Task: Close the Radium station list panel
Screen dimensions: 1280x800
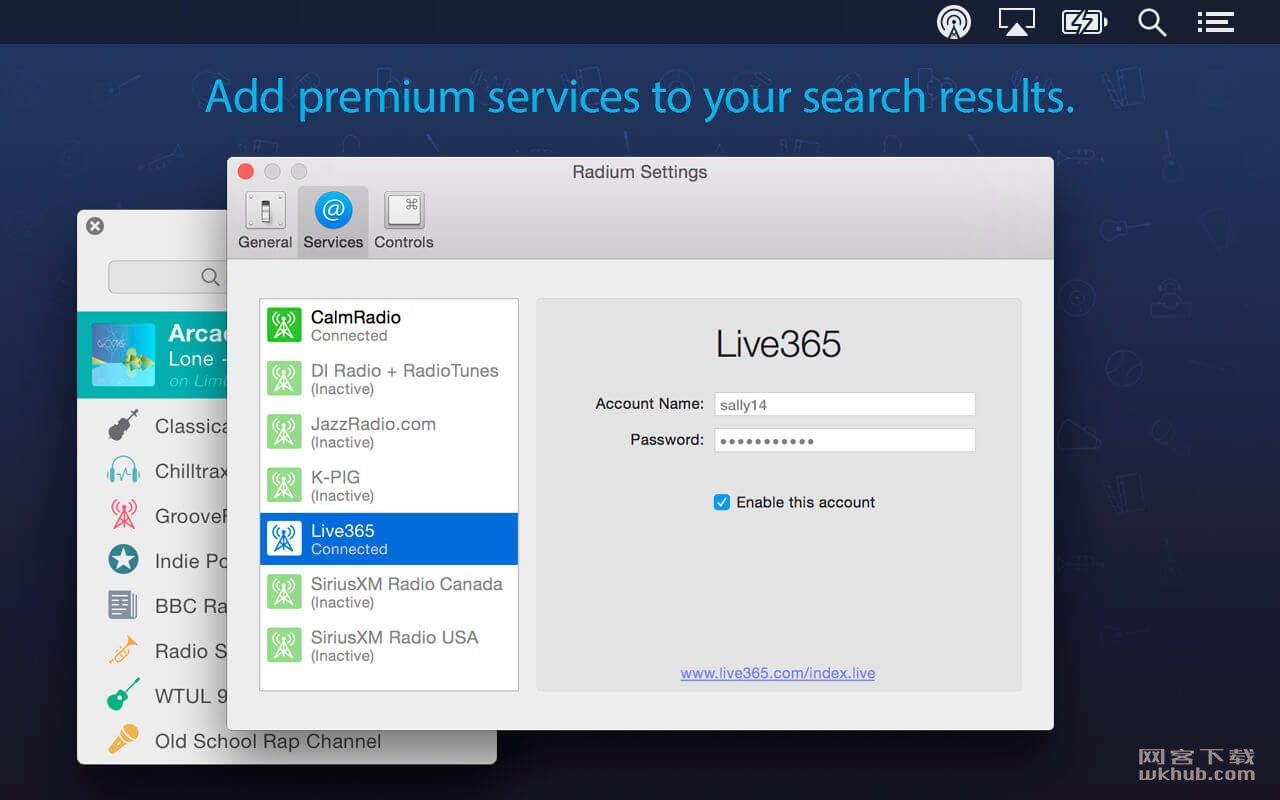Action: click(95, 226)
